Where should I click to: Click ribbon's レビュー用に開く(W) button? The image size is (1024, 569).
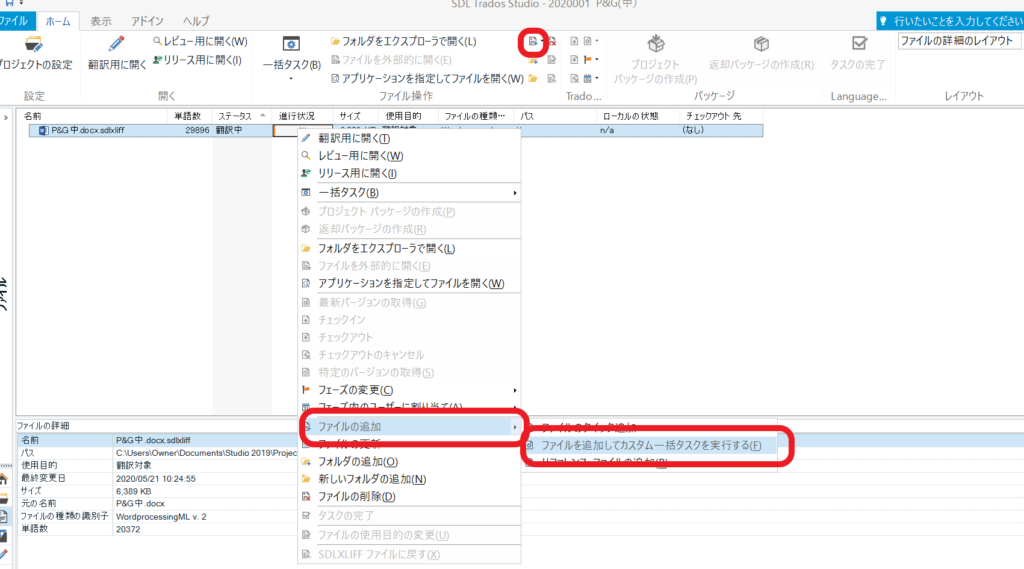click(200, 41)
